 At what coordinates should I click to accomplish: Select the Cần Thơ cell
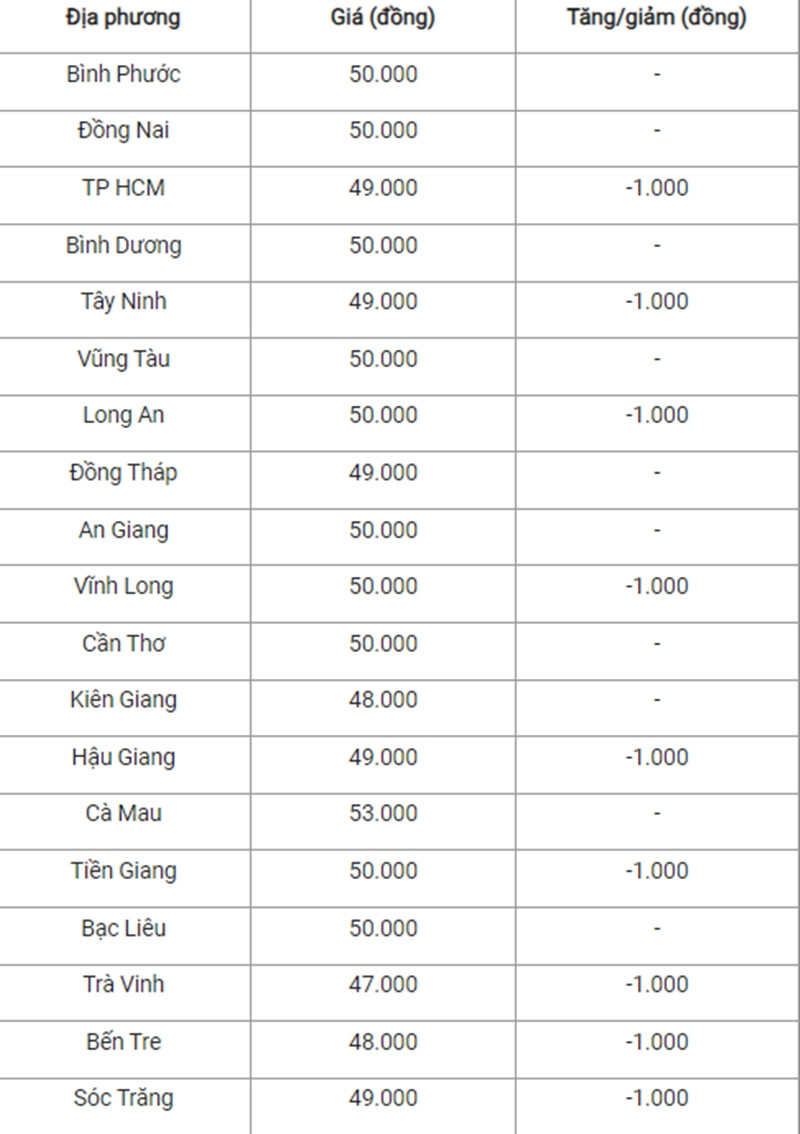tap(123, 643)
